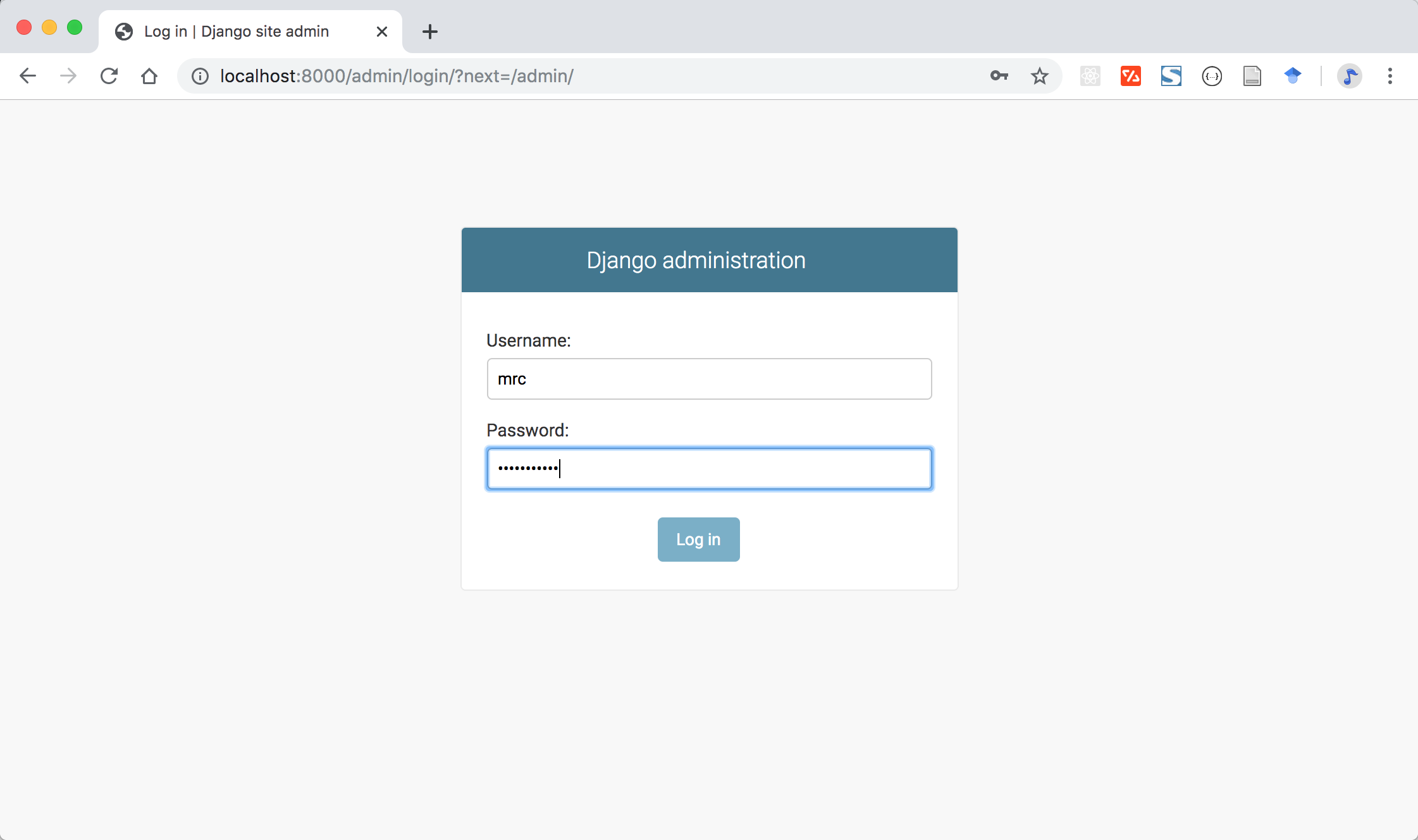
Task: Bookmark this page with the star icon
Action: click(x=1039, y=76)
